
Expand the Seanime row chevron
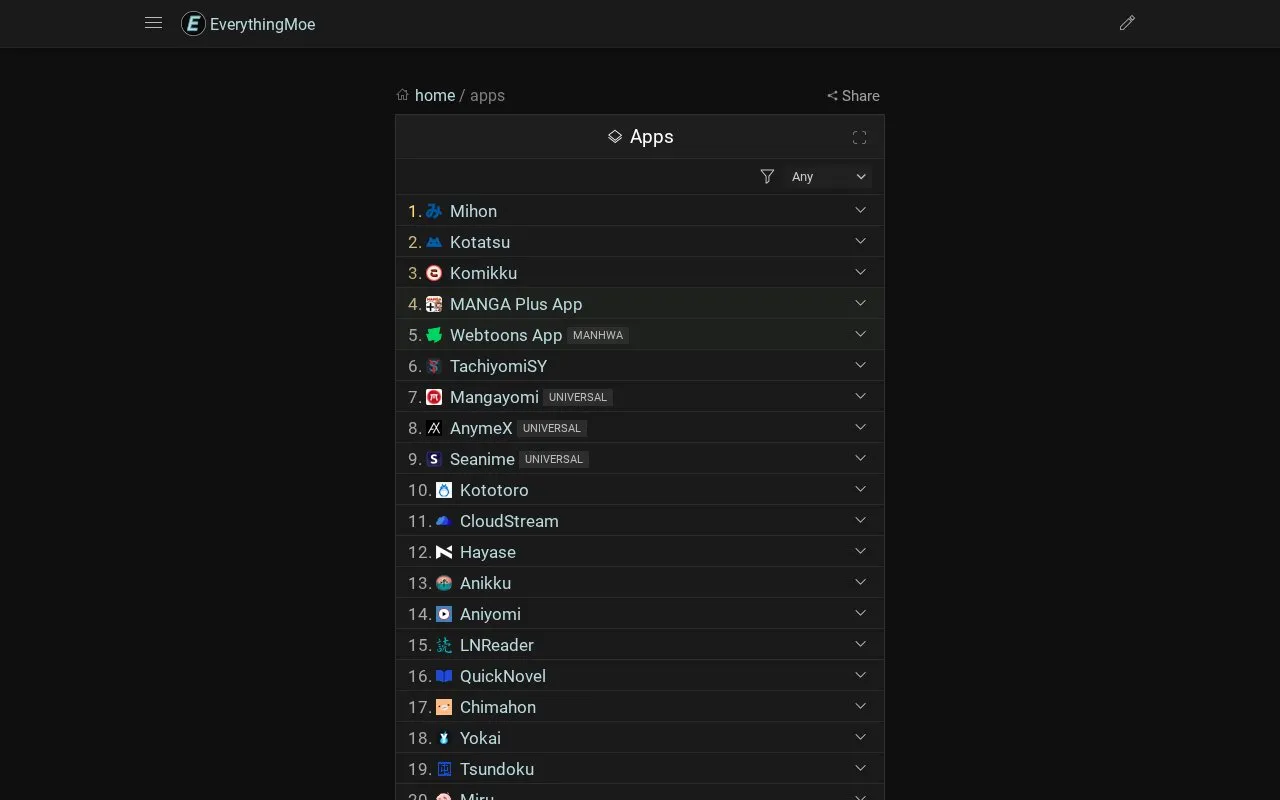860,458
